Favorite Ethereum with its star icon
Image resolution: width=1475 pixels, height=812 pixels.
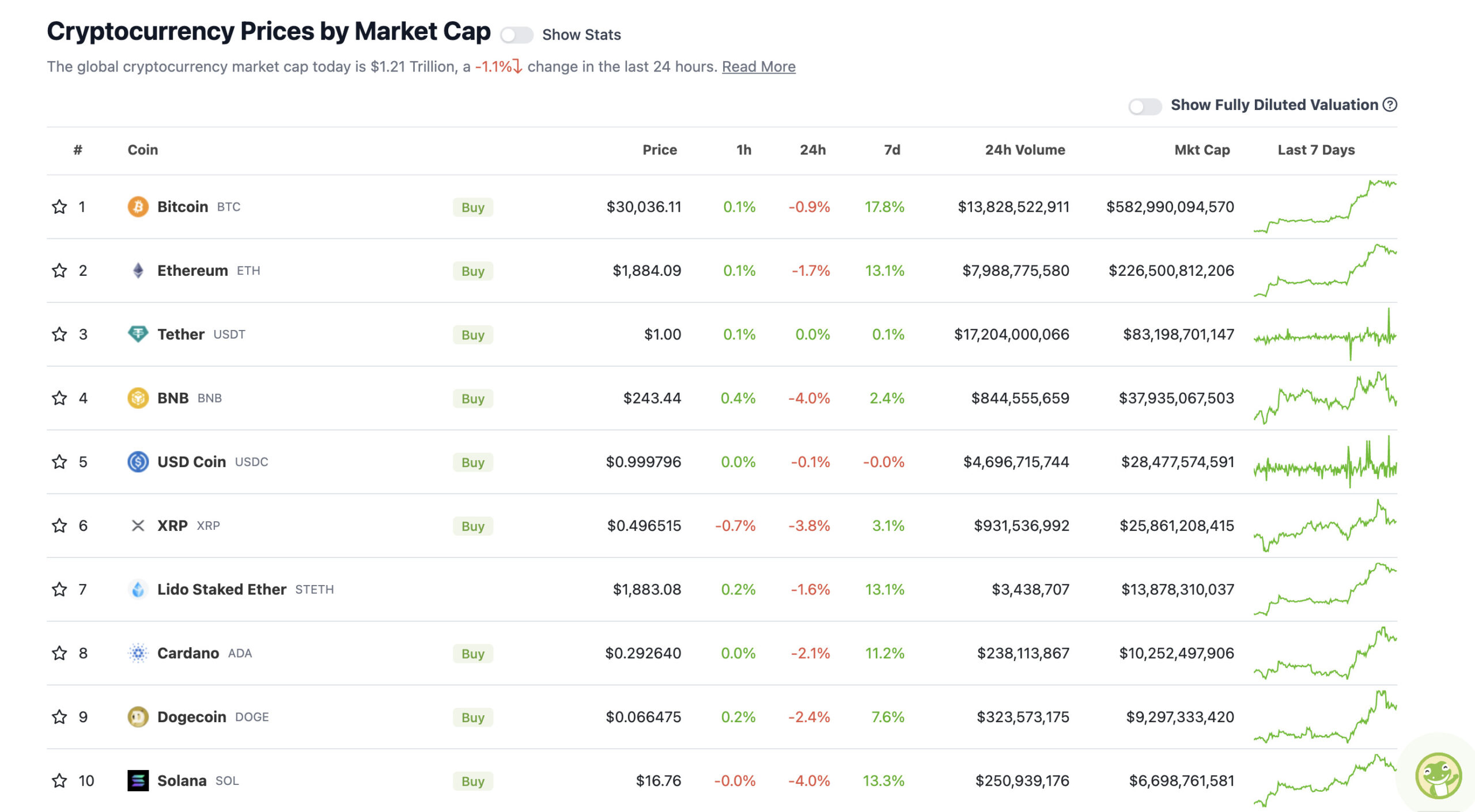(x=59, y=271)
